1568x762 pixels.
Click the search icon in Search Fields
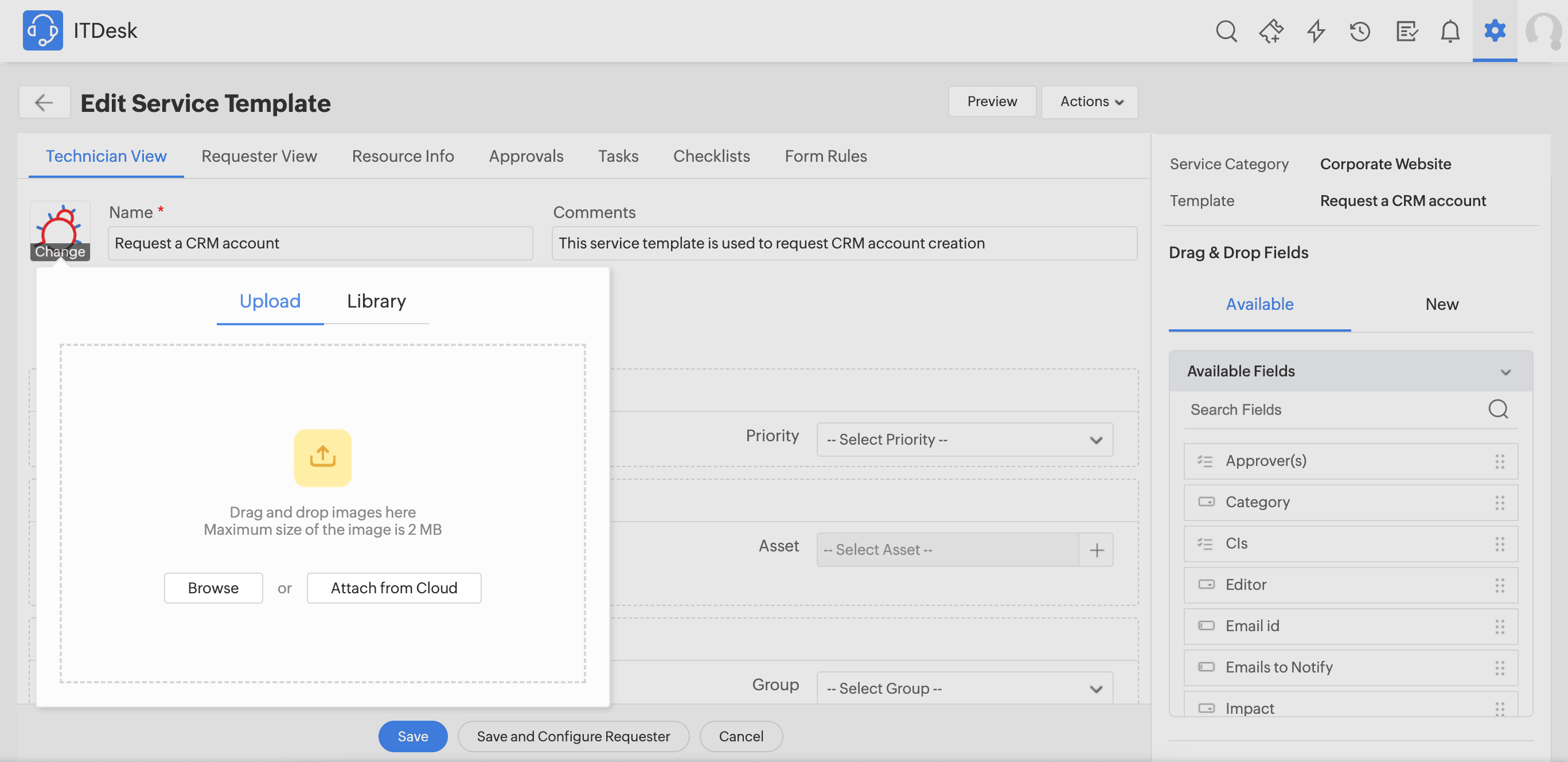pos(1497,409)
